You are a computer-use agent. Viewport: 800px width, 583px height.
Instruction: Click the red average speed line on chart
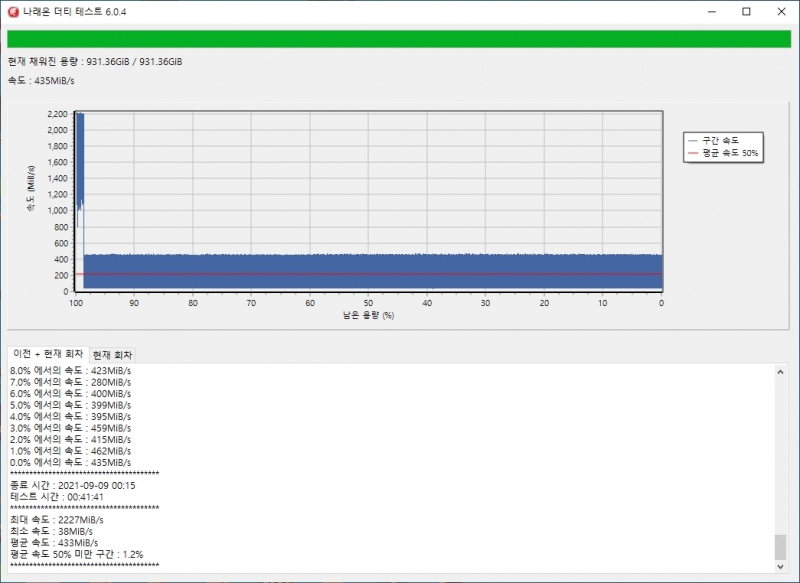point(370,273)
